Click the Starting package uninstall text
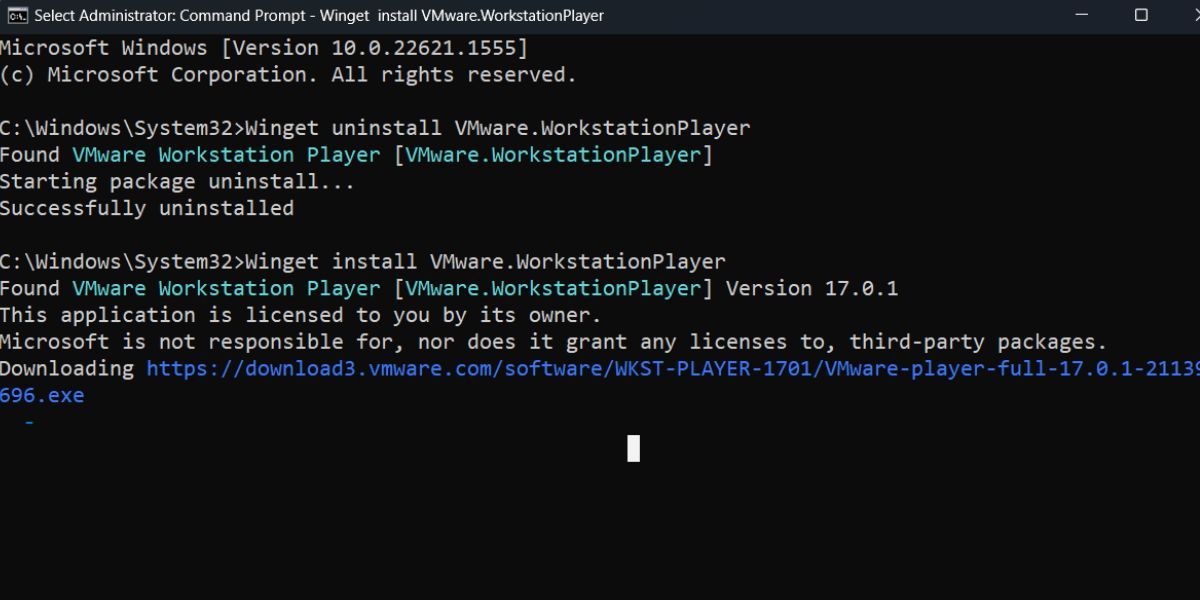This screenshot has height=600, width=1200. pyautogui.click(x=176, y=181)
